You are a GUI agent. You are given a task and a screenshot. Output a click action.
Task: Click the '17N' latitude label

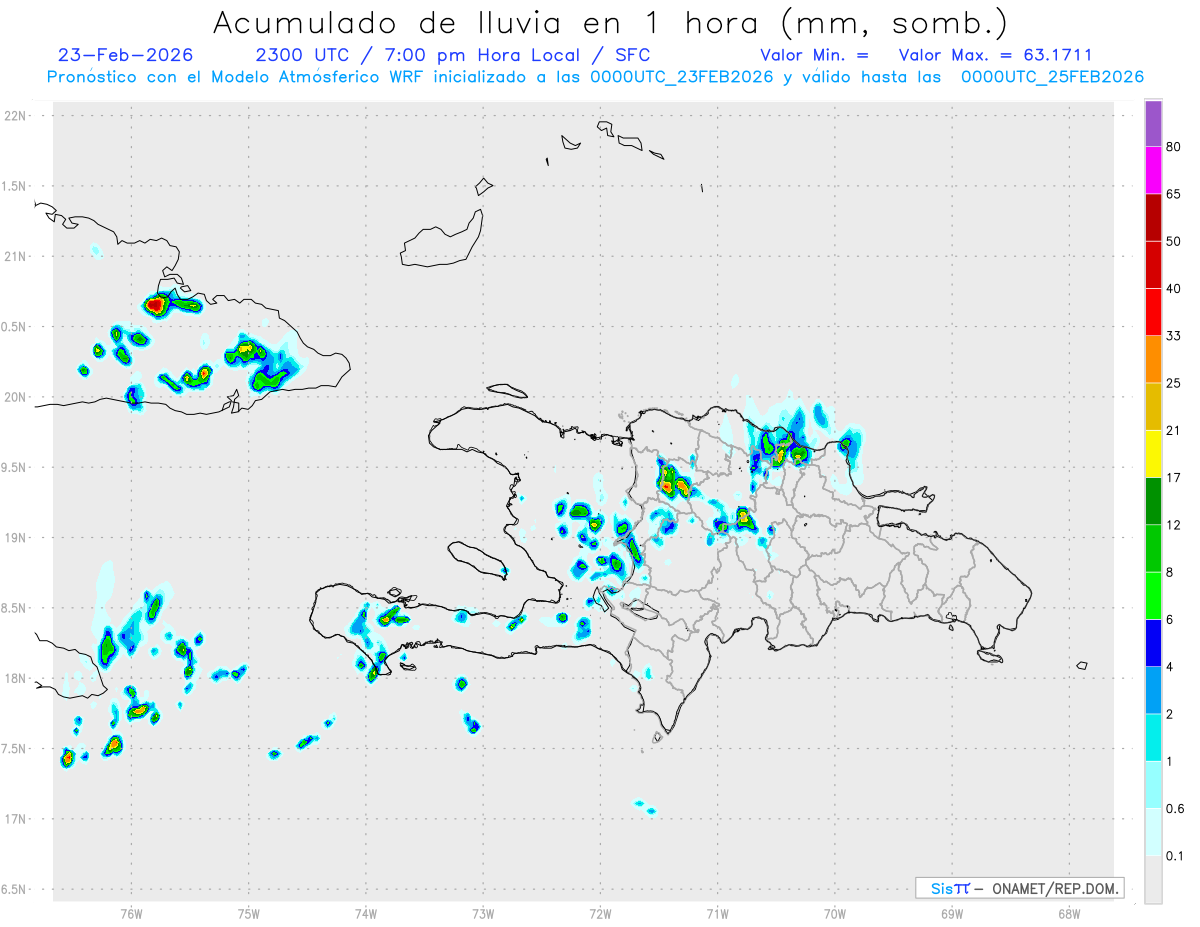pyautogui.click(x=15, y=819)
